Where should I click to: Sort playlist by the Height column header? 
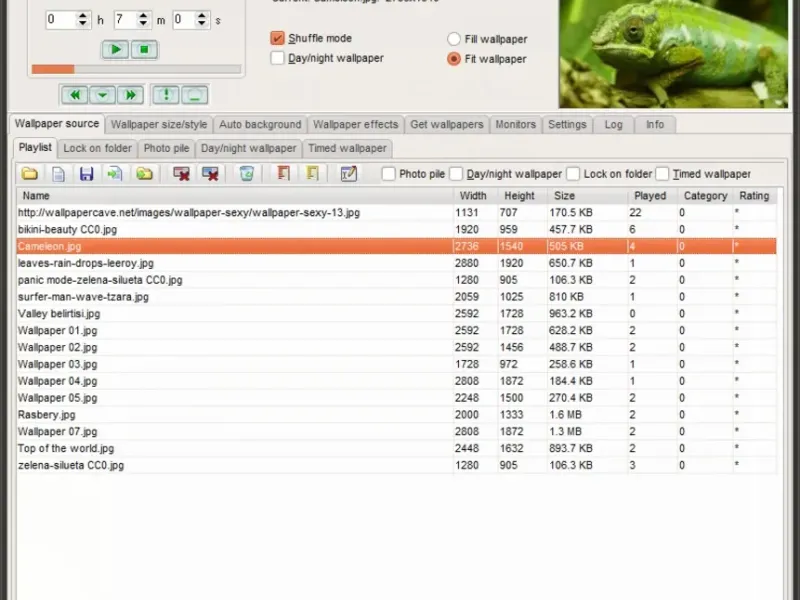pyautogui.click(x=522, y=196)
